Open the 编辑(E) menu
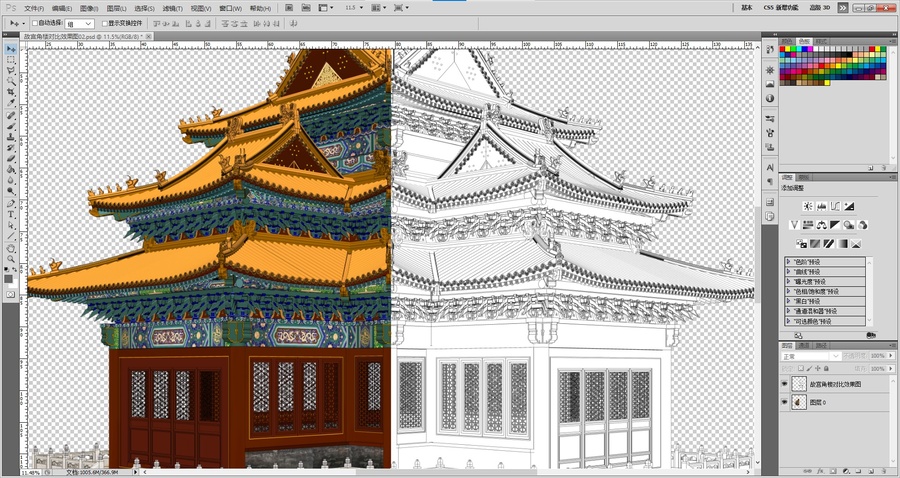This screenshot has height=478, width=900. pos(62,8)
